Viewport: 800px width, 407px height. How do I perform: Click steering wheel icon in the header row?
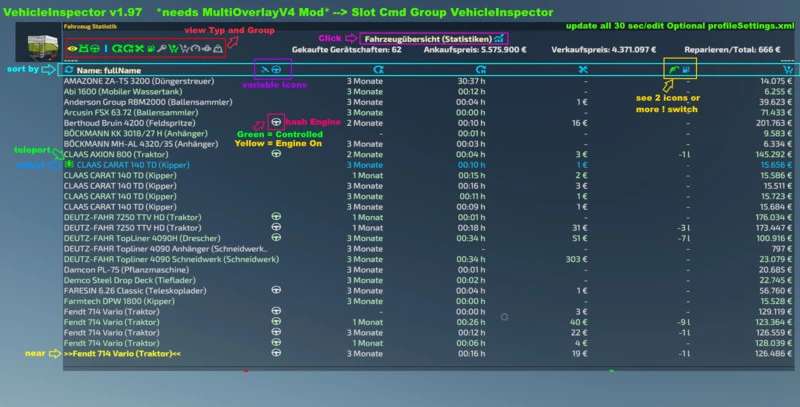pos(277,70)
